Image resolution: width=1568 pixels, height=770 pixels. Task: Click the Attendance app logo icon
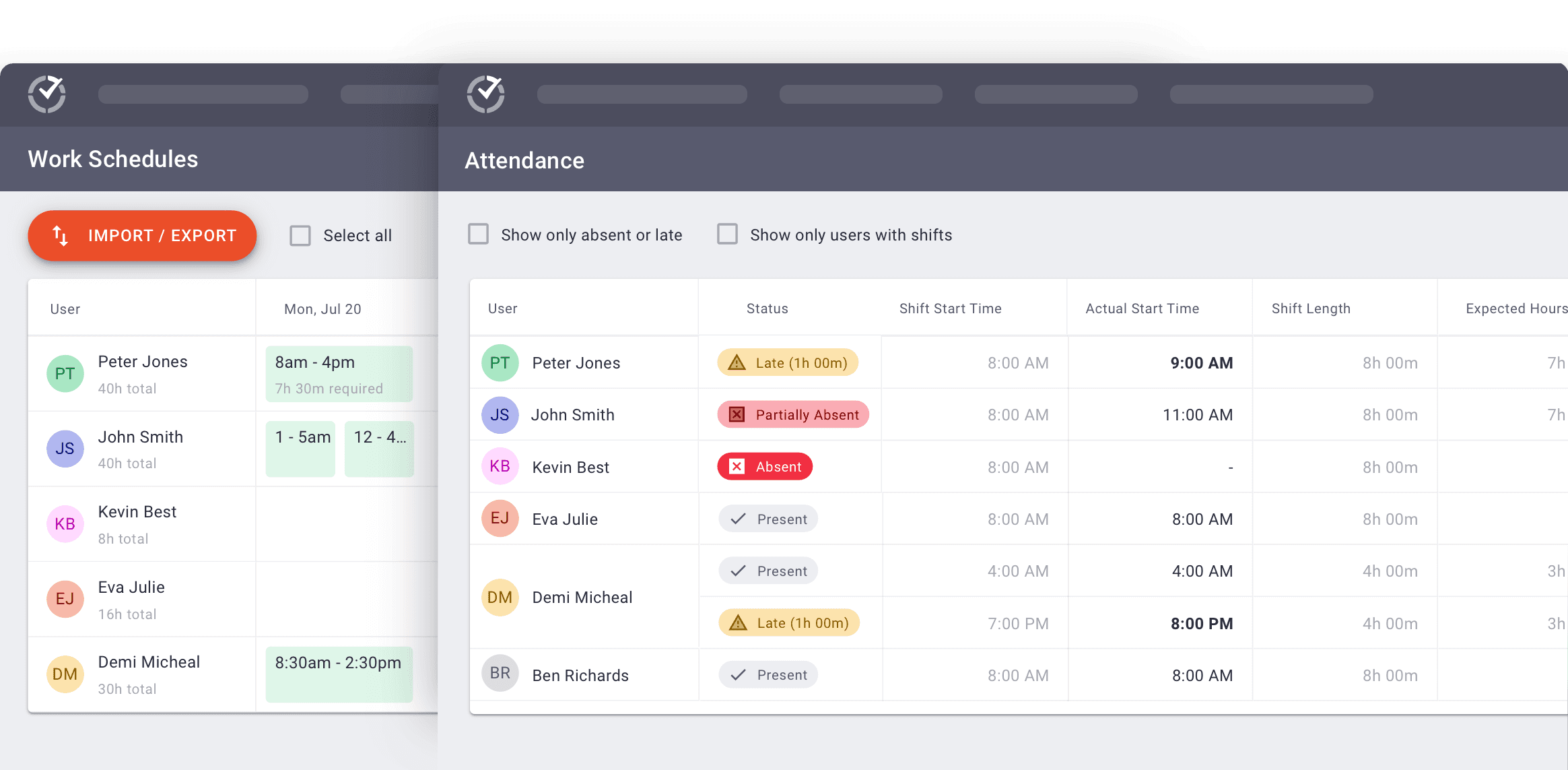[x=485, y=94]
